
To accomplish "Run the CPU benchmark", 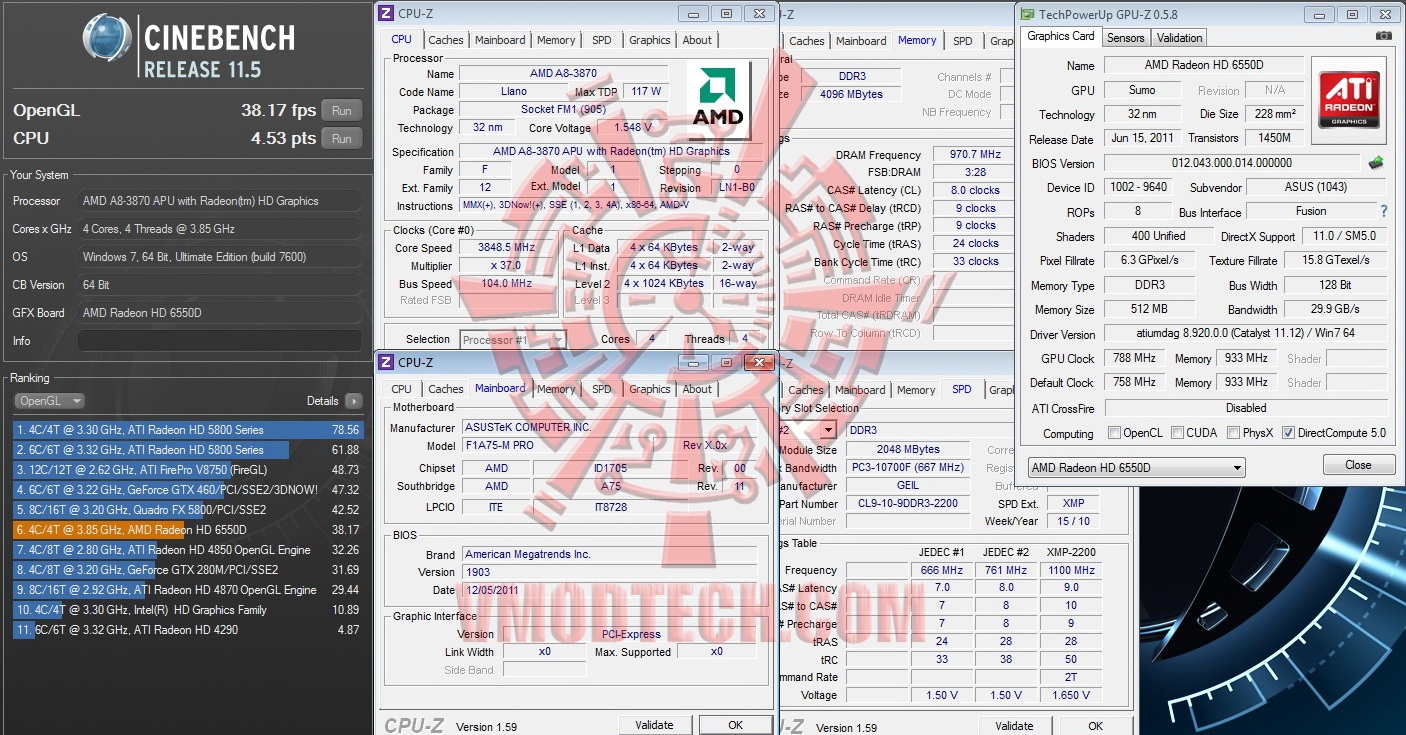I will 342,139.
